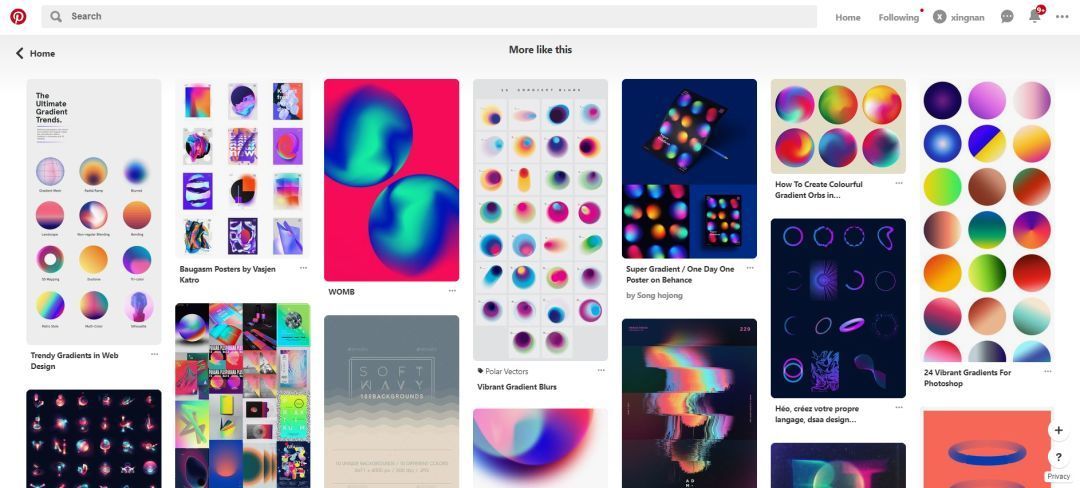Open the question mark help button
The width and height of the screenshot is (1080, 488).
[1059, 457]
